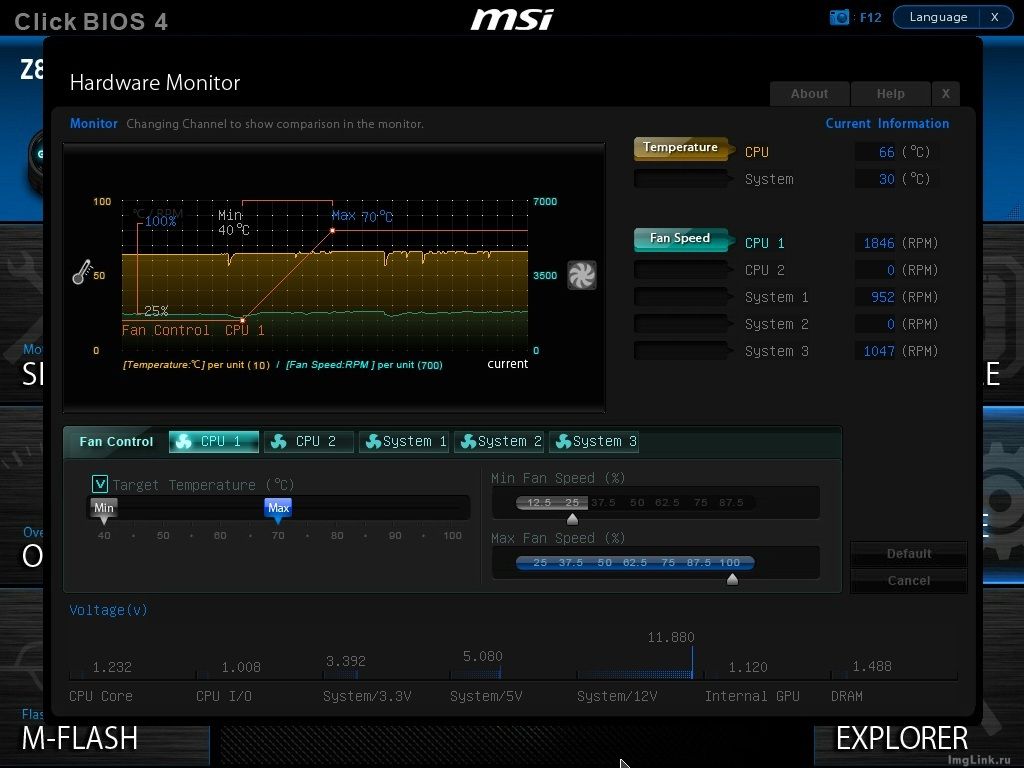Click the Cancel button
The width and height of the screenshot is (1024, 768).
coord(908,581)
